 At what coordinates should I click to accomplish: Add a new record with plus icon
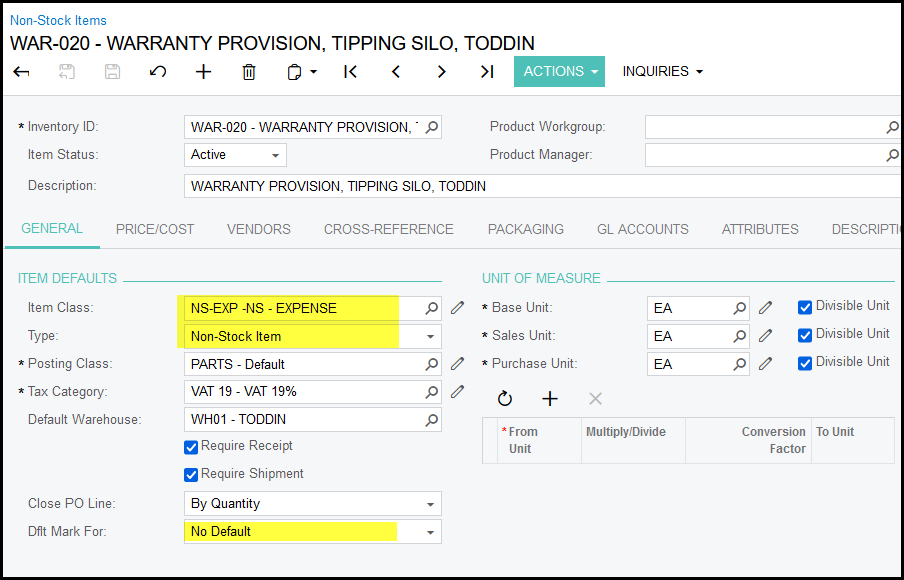(x=203, y=72)
